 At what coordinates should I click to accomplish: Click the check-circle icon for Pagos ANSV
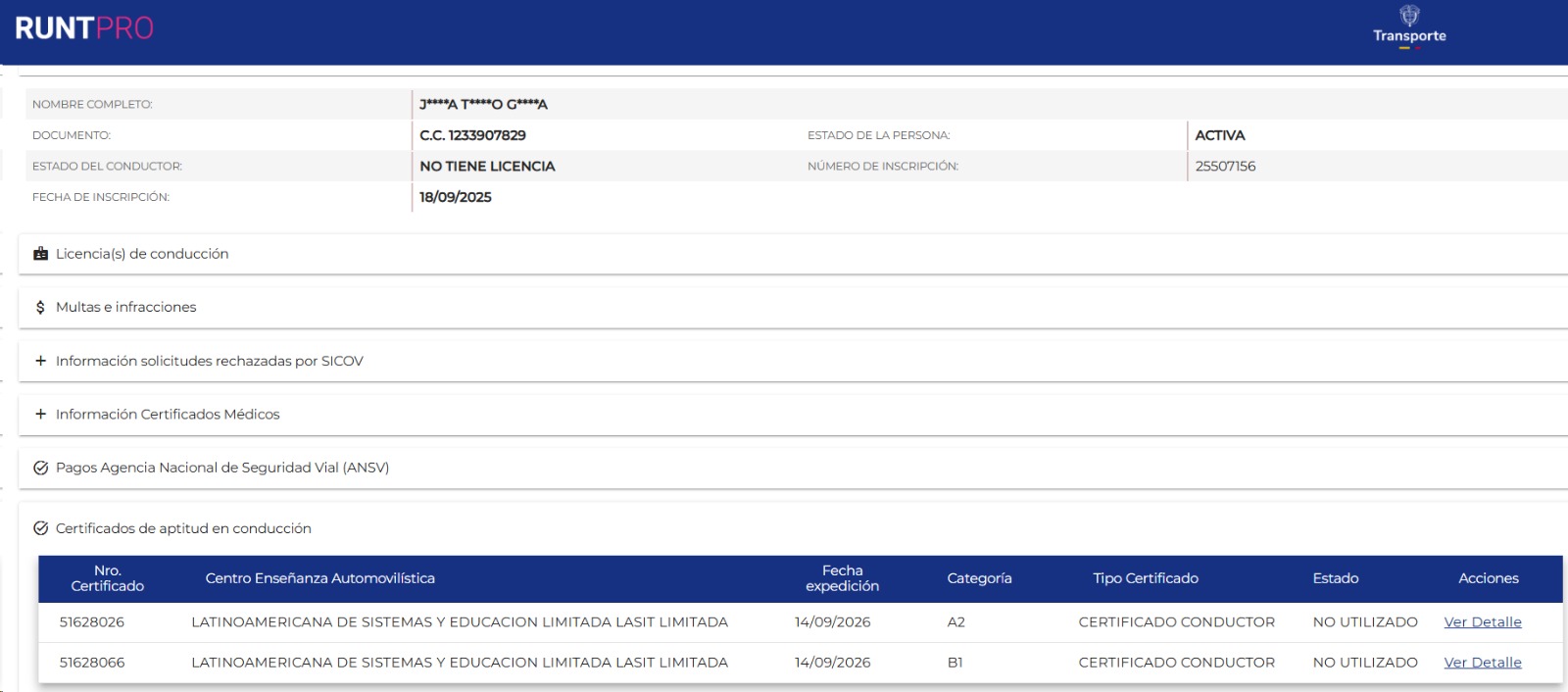click(x=40, y=469)
